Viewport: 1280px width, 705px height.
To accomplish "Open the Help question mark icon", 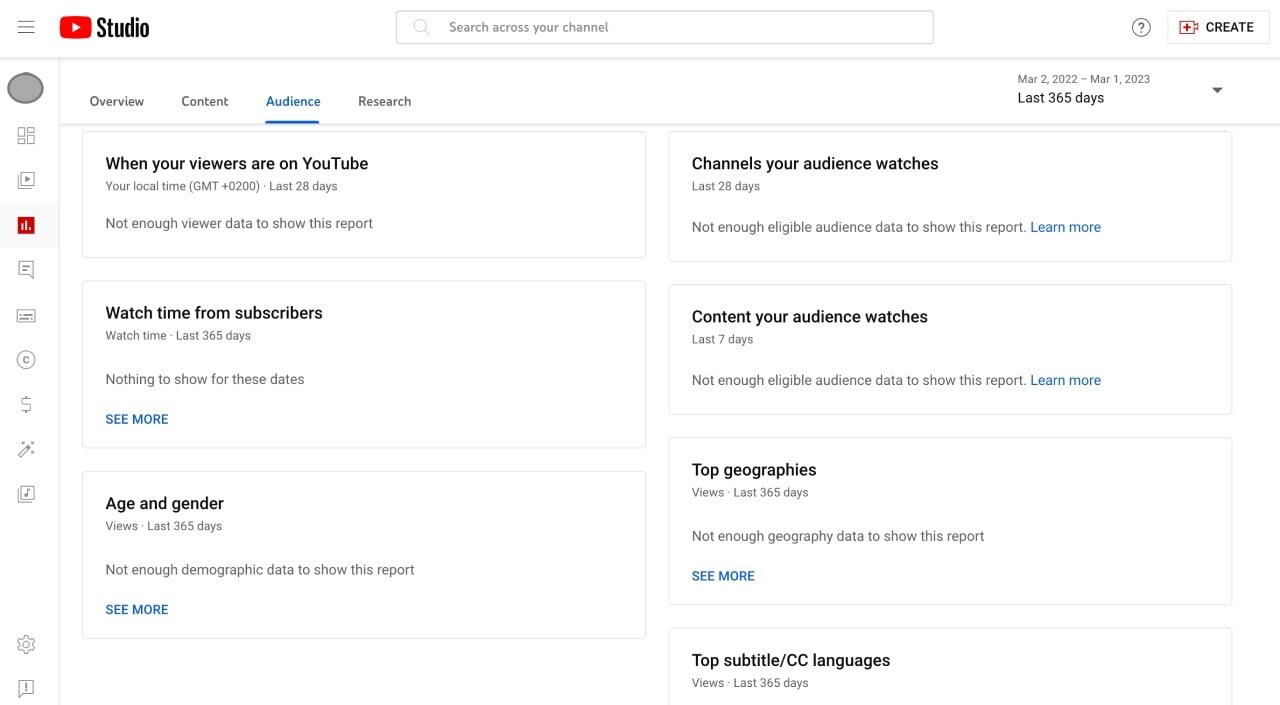I will [x=1141, y=27].
